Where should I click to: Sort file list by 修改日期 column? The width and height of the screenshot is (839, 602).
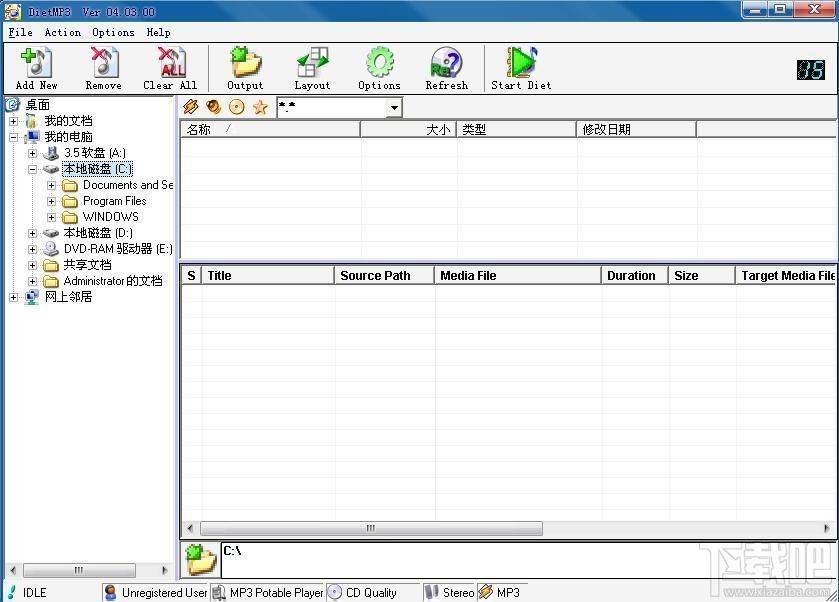637,129
